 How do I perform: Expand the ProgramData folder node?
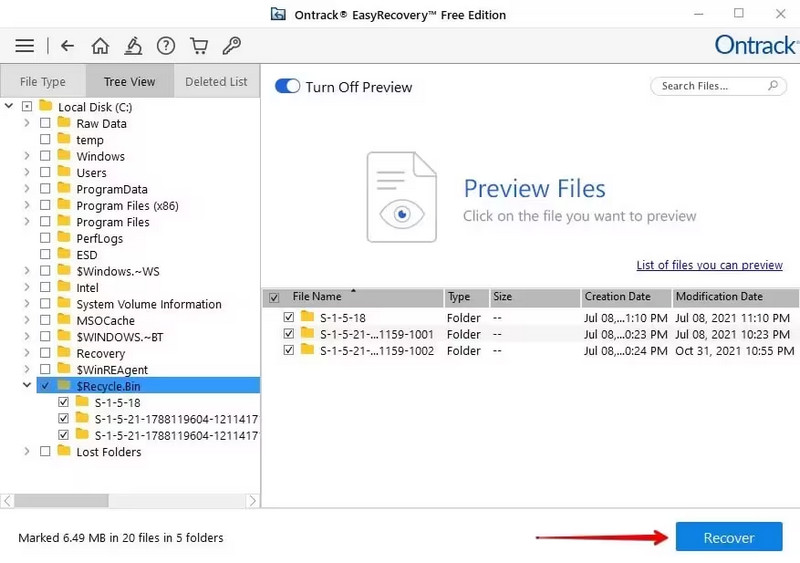point(27,188)
